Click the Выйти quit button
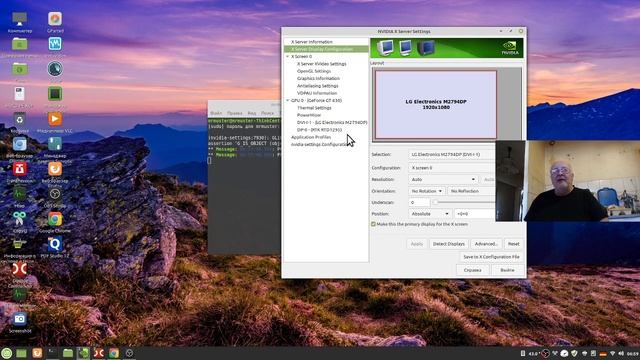640x360 pixels. tap(507, 270)
